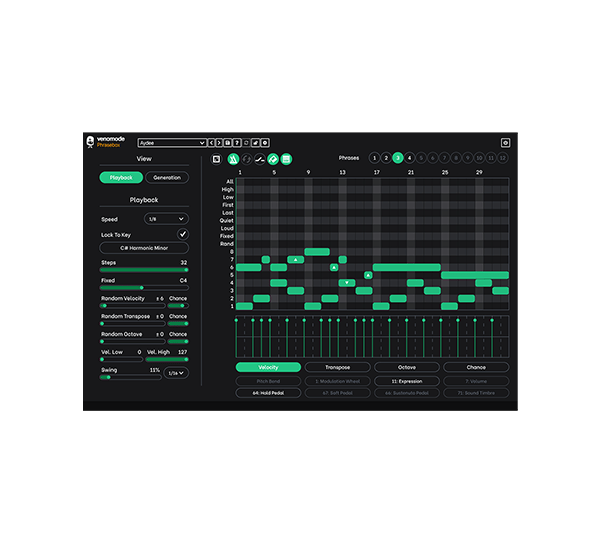Click the 67: Soft Pedal button
This screenshot has height=543, width=600.
click(338, 393)
